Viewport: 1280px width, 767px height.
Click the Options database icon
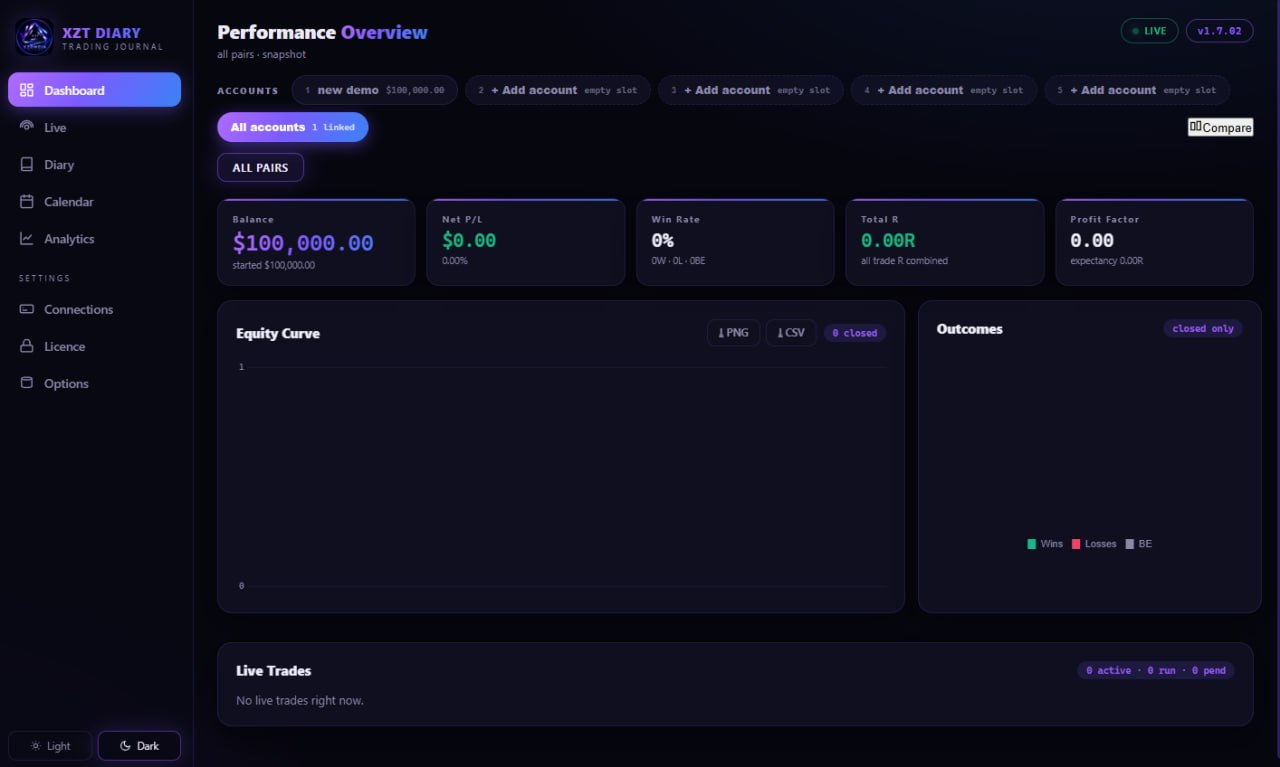27,383
